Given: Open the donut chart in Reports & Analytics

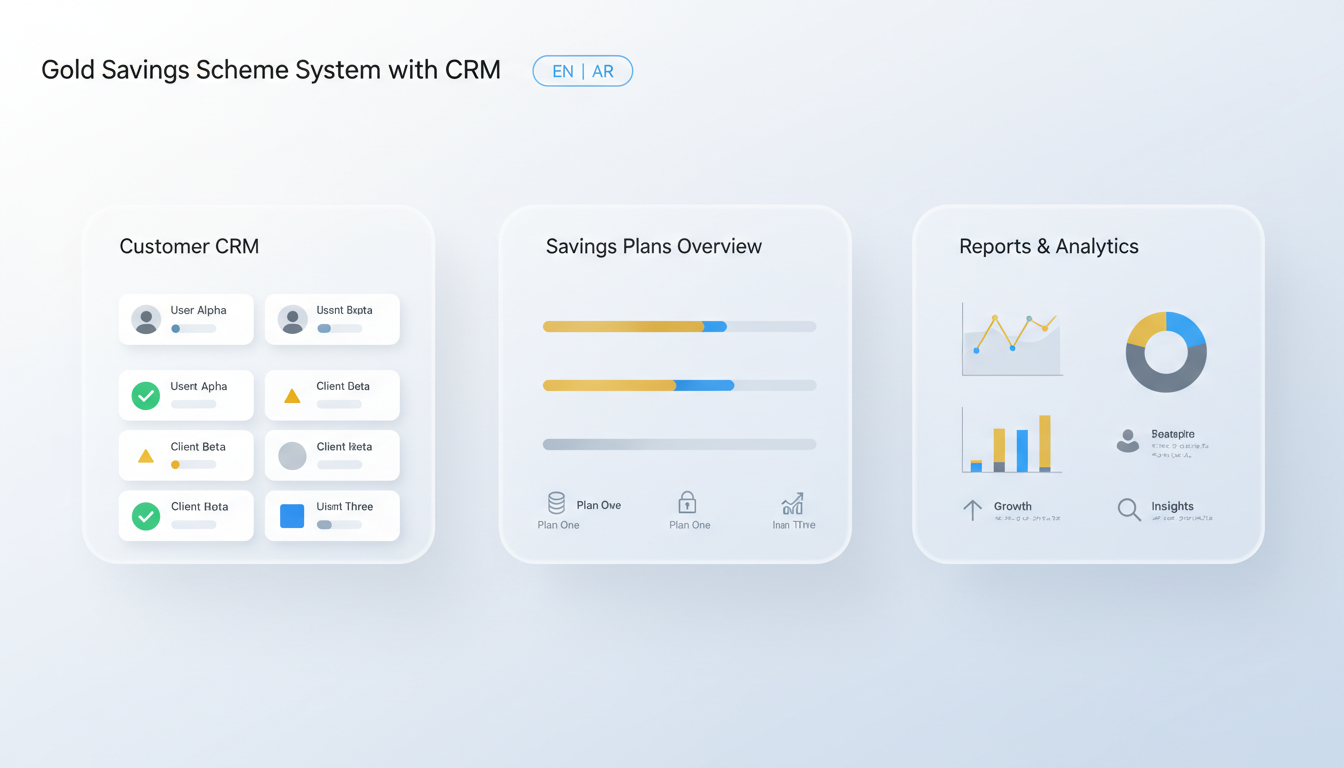Looking at the screenshot, I should pyautogui.click(x=1166, y=351).
